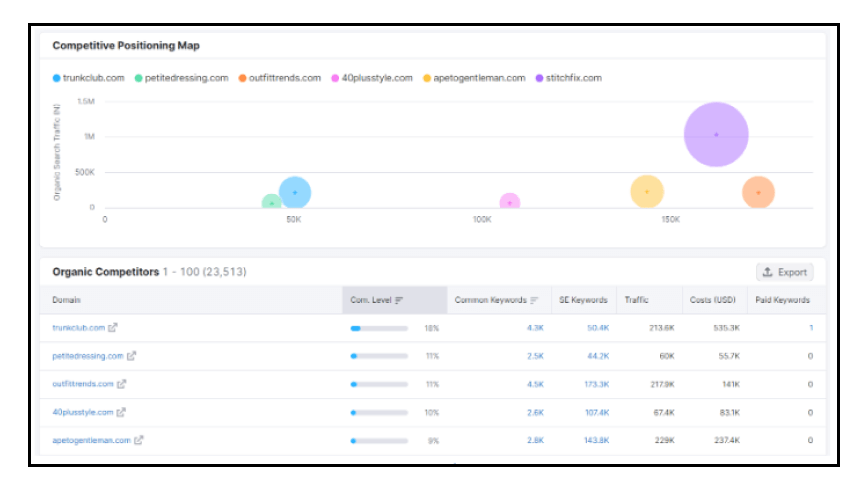867x489 pixels.
Task: Open 2.6K common keywords for 40plusstyle.com
Action: pyautogui.click(x=535, y=413)
